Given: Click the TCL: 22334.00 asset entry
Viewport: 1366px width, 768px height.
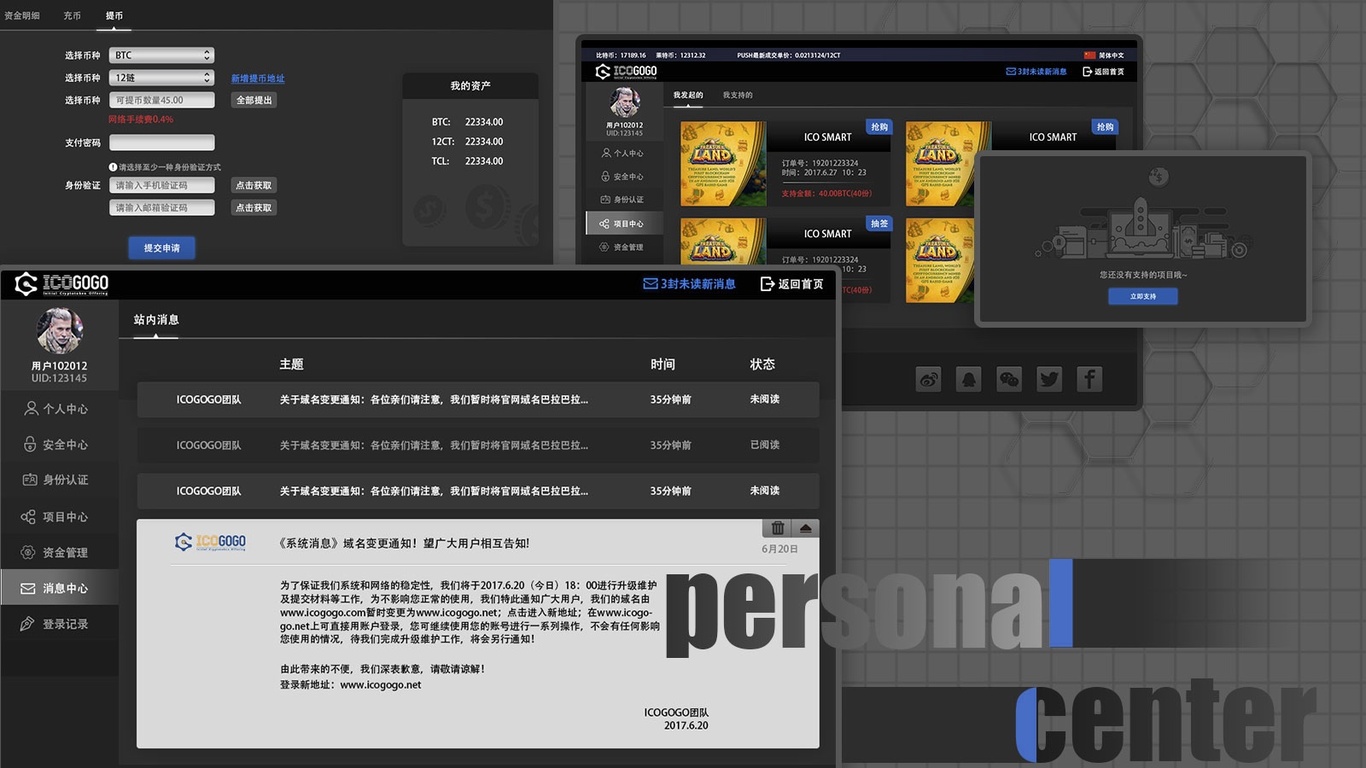Looking at the screenshot, I should point(467,161).
